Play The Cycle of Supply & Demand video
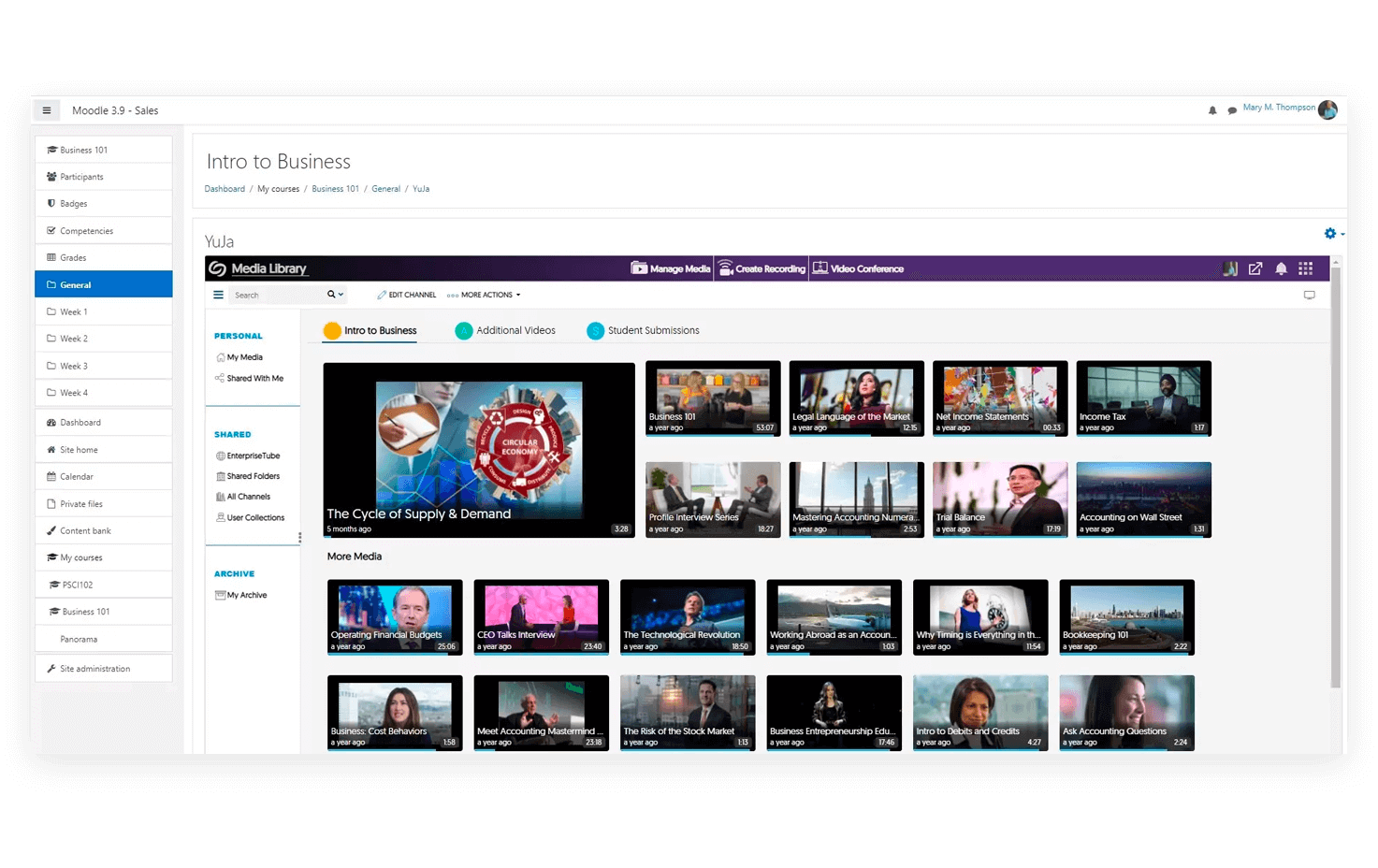Image resolution: width=1378 pixels, height=868 pixels. pos(479,450)
